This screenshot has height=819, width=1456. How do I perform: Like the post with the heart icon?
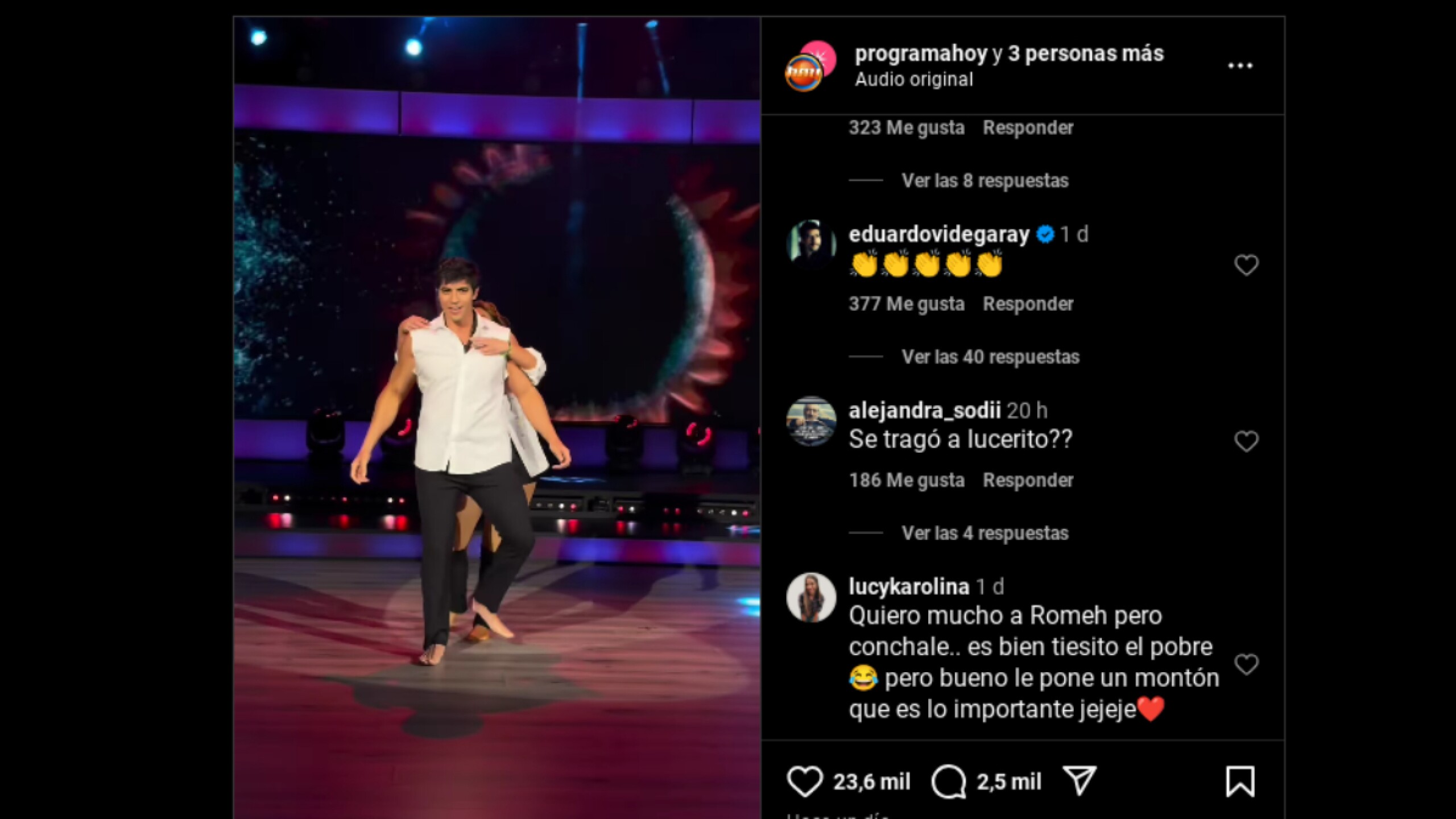coord(804,781)
